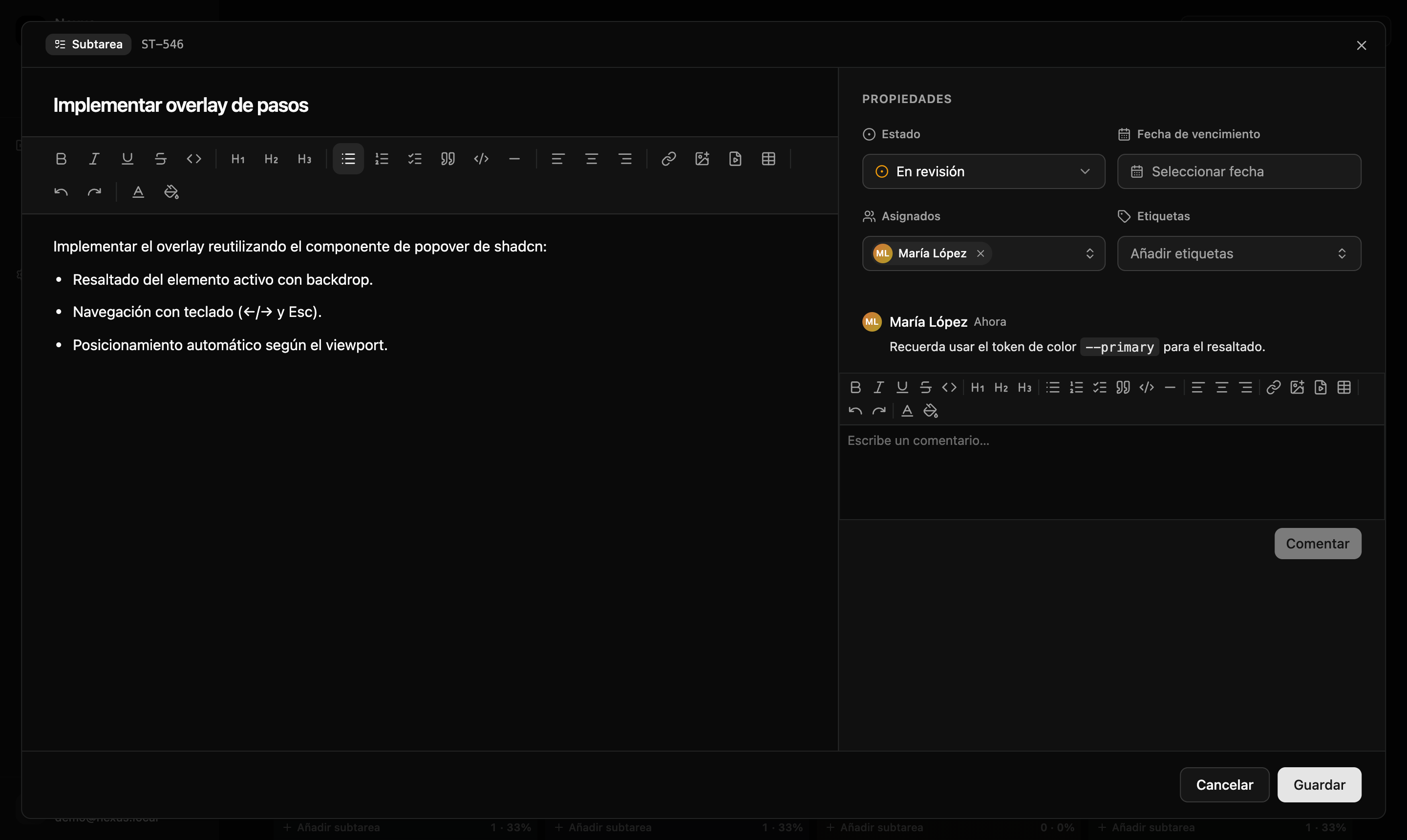Insert blockquote in comment editor
1407x840 pixels.
[x=1123, y=387]
